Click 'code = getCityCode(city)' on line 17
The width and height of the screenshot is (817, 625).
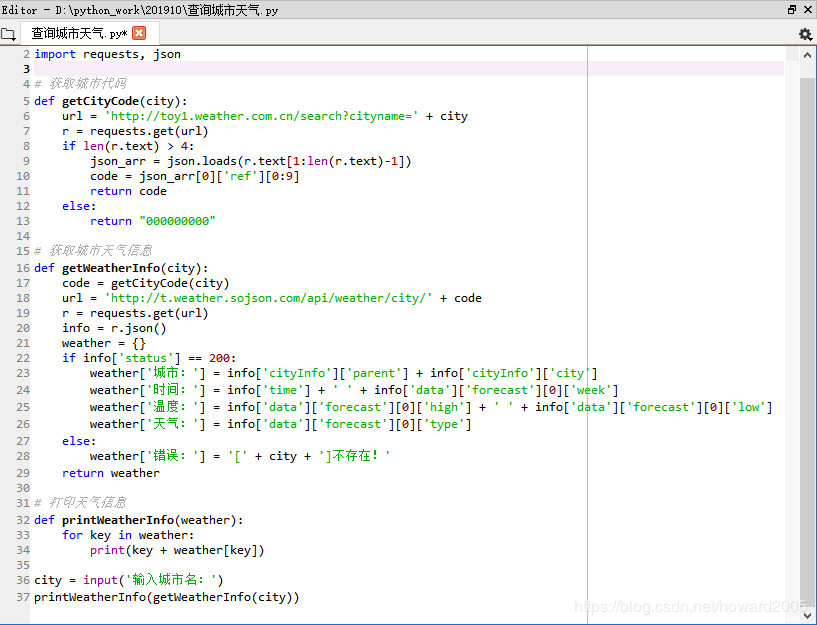point(145,283)
